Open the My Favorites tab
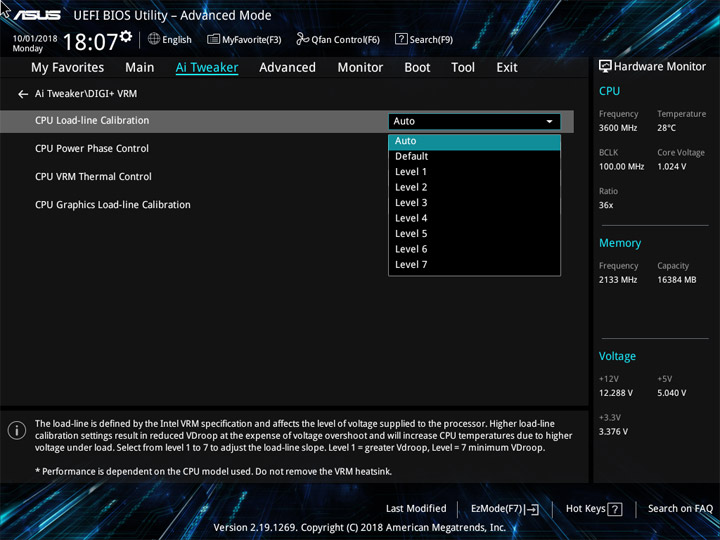The height and width of the screenshot is (540, 720). [x=68, y=68]
